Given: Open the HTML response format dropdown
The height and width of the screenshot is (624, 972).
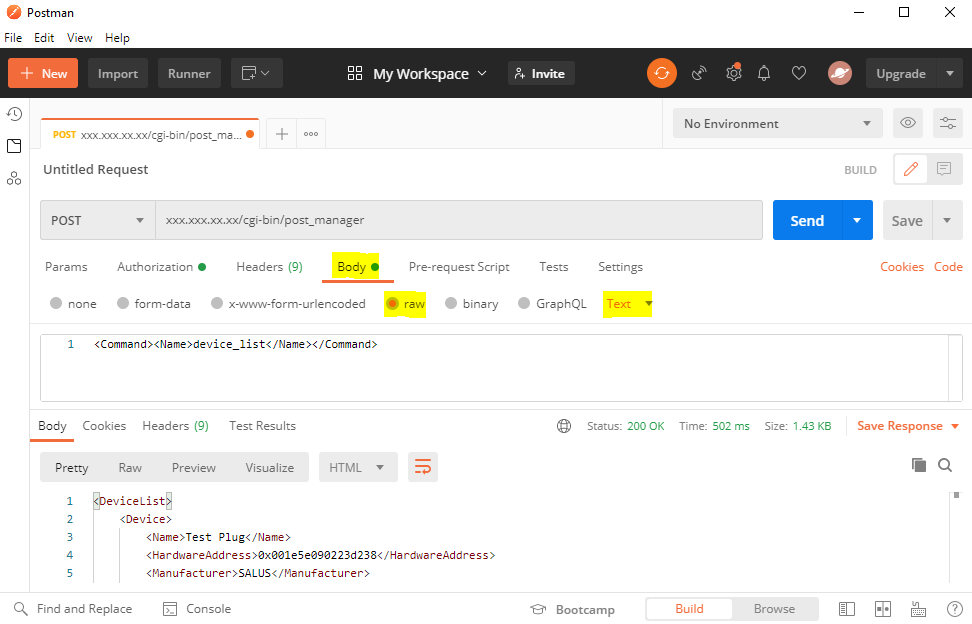Looking at the screenshot, I should (x=358, y=467).
